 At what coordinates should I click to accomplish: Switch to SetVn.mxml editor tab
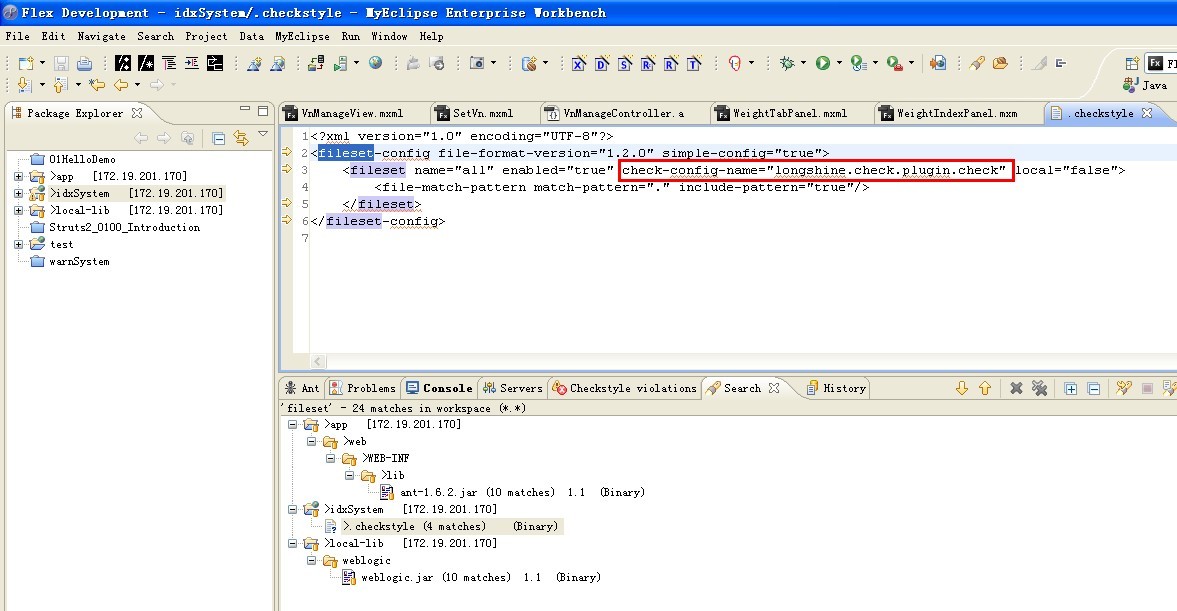coord(483,113)
